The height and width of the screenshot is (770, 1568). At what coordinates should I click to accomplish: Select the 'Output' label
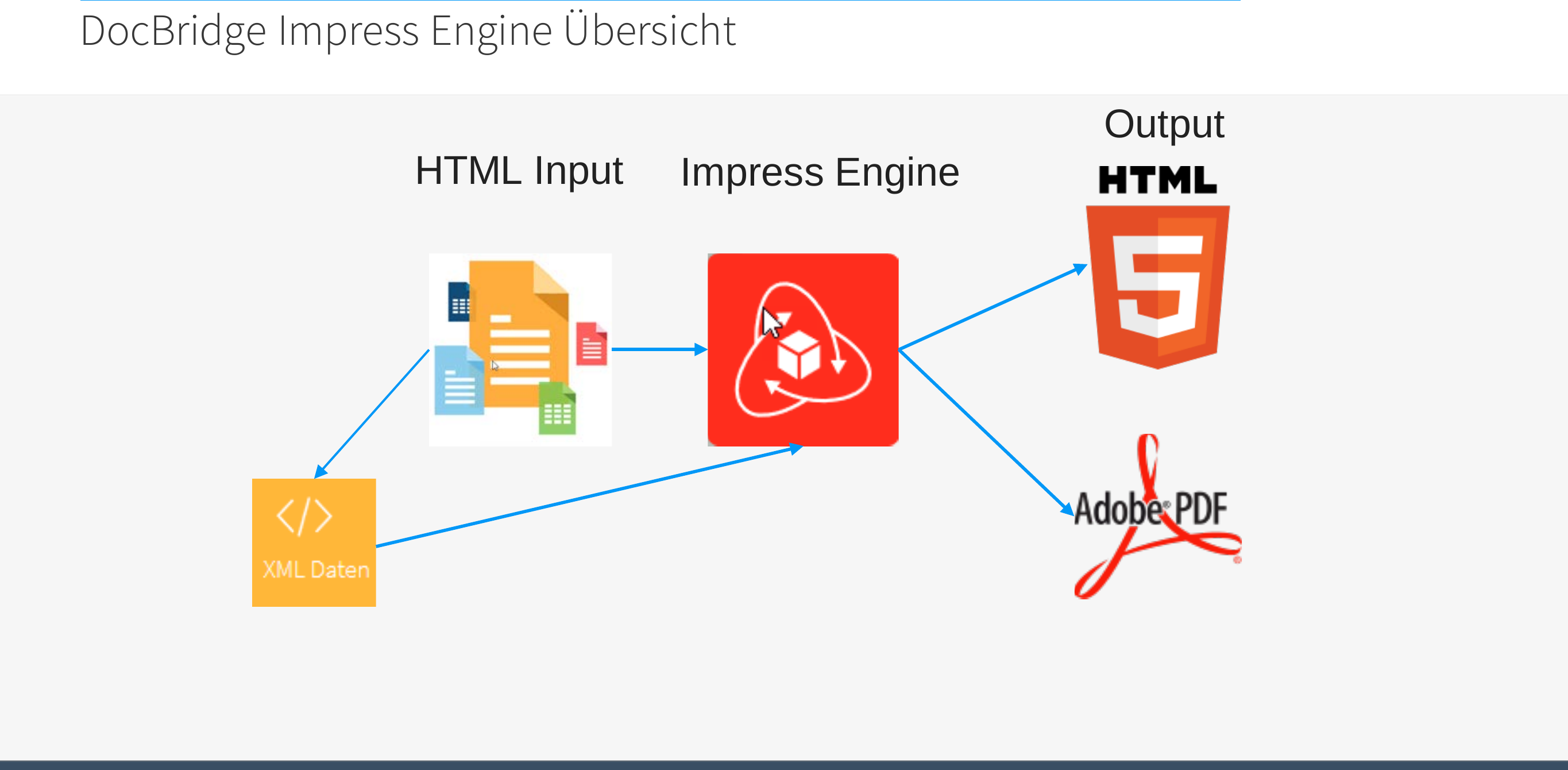(1164, 124)
